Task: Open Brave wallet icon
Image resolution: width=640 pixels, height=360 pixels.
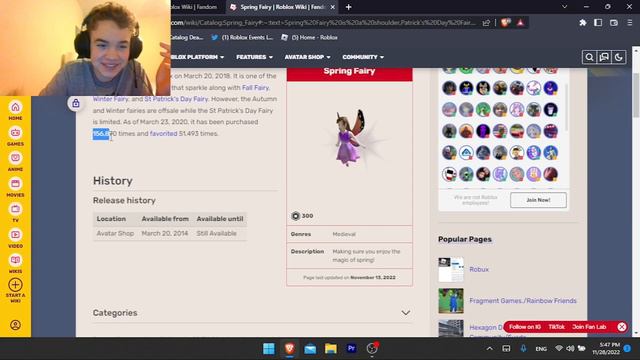Action: coord(613,23)
